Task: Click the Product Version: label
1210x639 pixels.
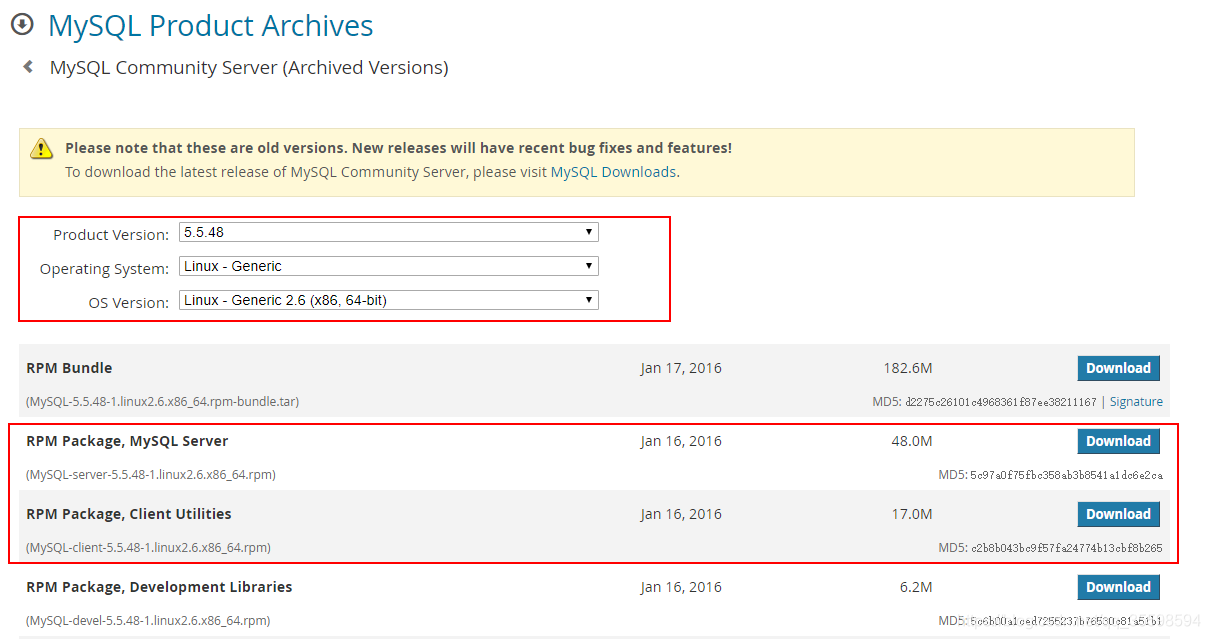Action: (x=111, y=235)
